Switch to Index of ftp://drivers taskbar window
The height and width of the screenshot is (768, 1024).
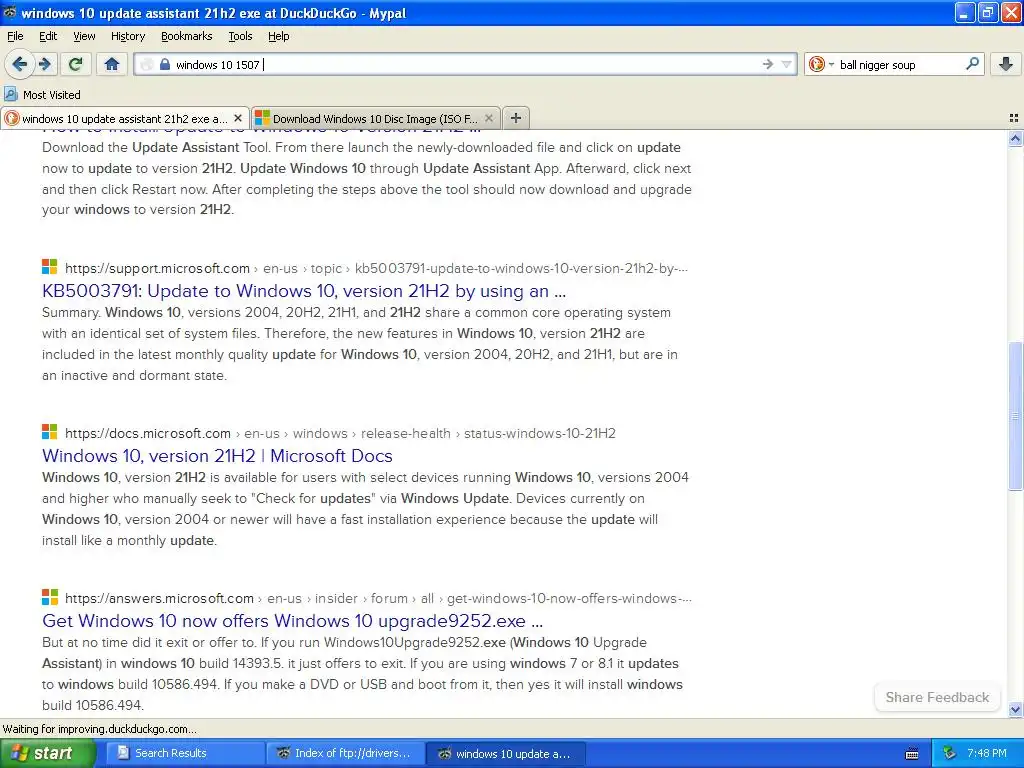[345, 753]
